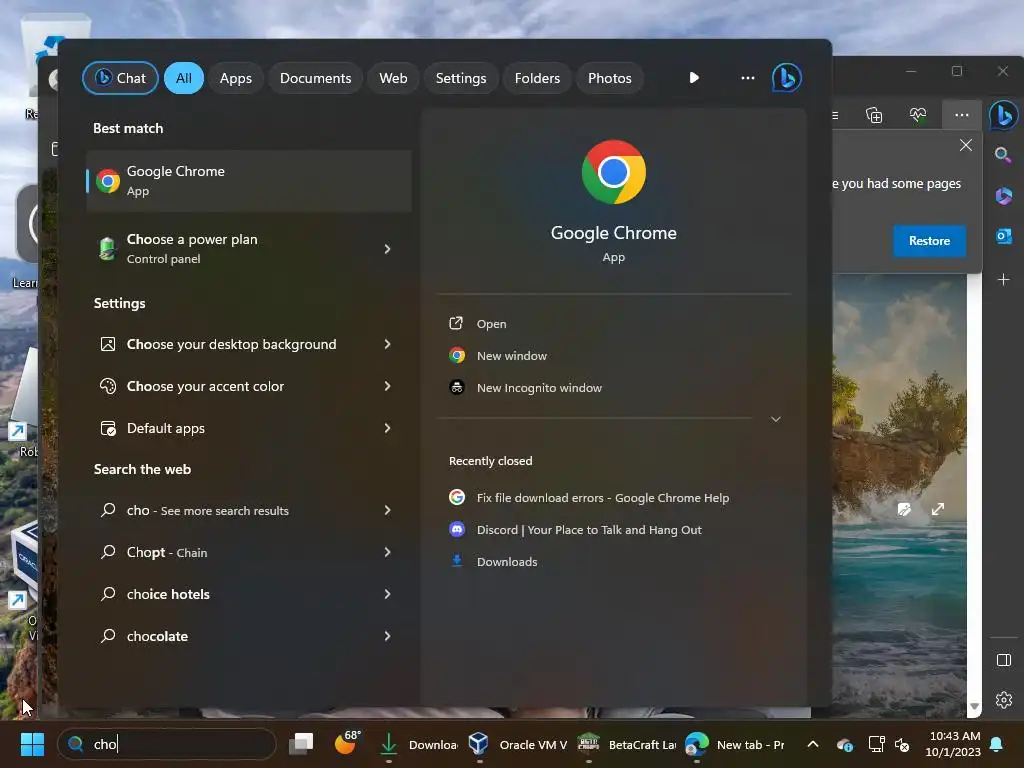This screenshot has width=1024, height=768.
Task: Click Restore button in Edge prompt
Action: tap(929, 241)
